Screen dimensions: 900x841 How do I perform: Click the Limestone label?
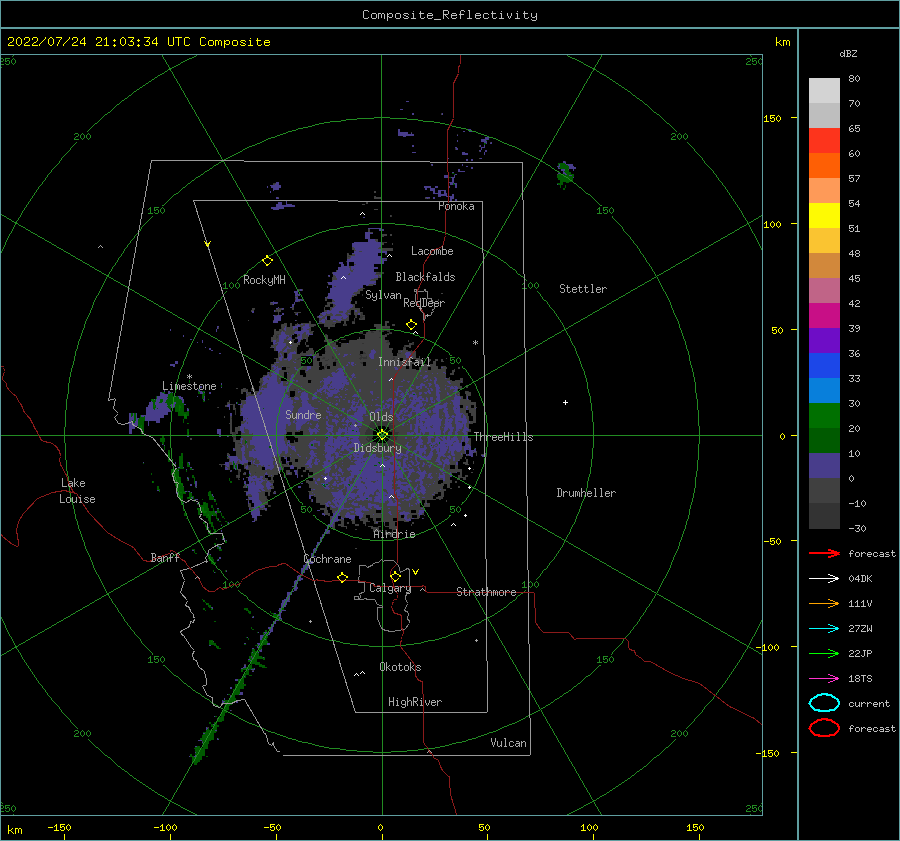(x=189, y=386)
